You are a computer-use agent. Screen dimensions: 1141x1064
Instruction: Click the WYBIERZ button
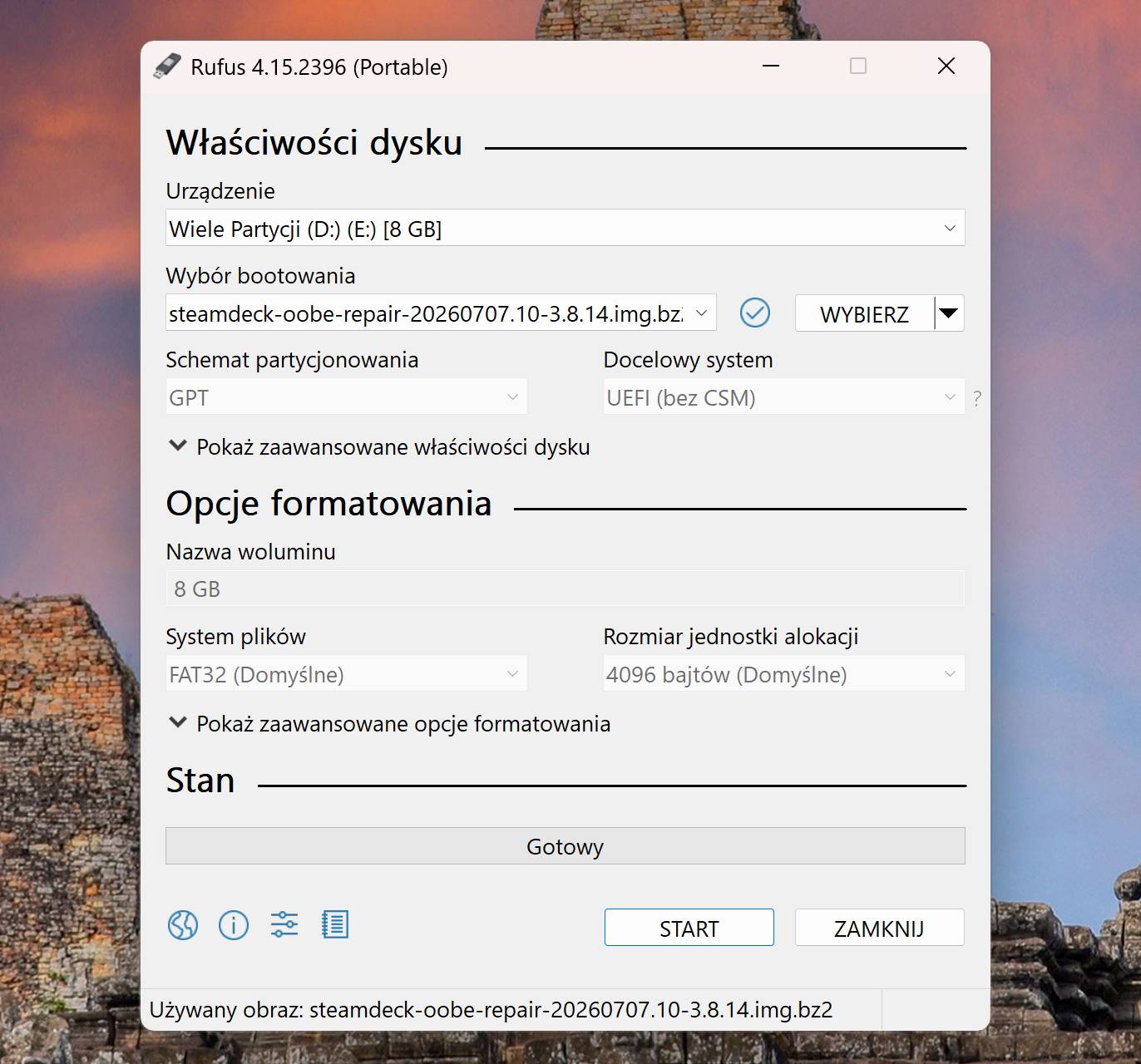click(x=865, y=313)
